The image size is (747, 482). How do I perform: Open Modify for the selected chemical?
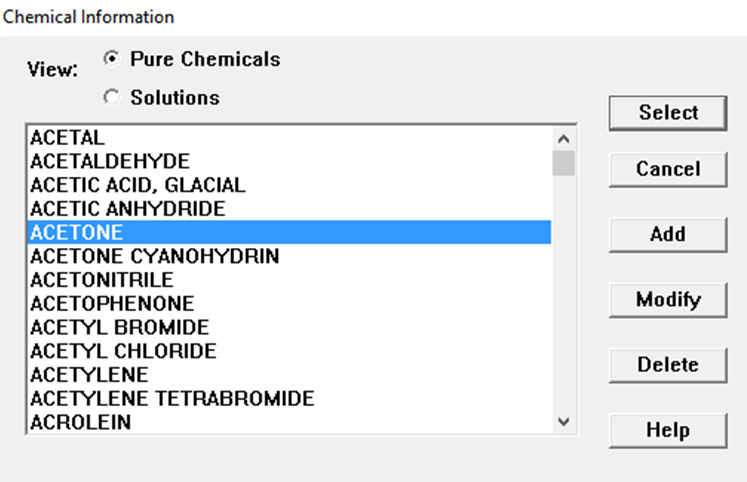(668, 299)
